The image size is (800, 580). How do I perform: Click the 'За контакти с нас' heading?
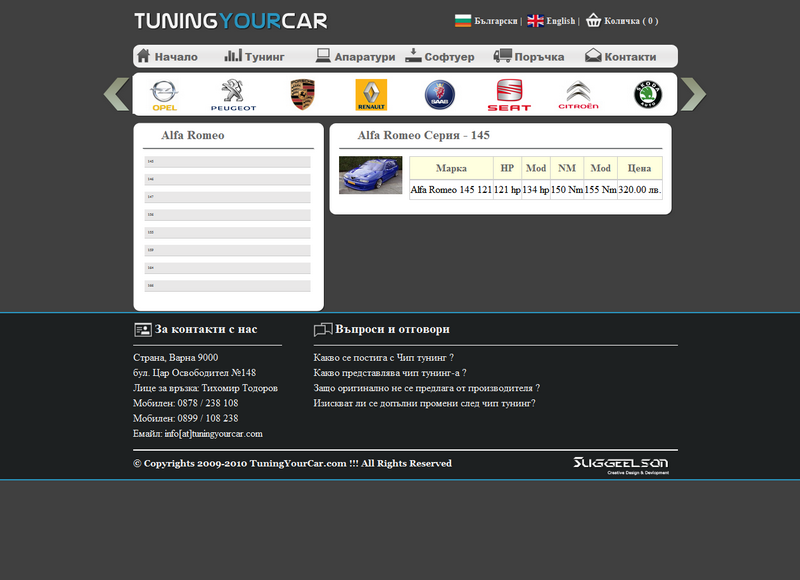(206, 329)
